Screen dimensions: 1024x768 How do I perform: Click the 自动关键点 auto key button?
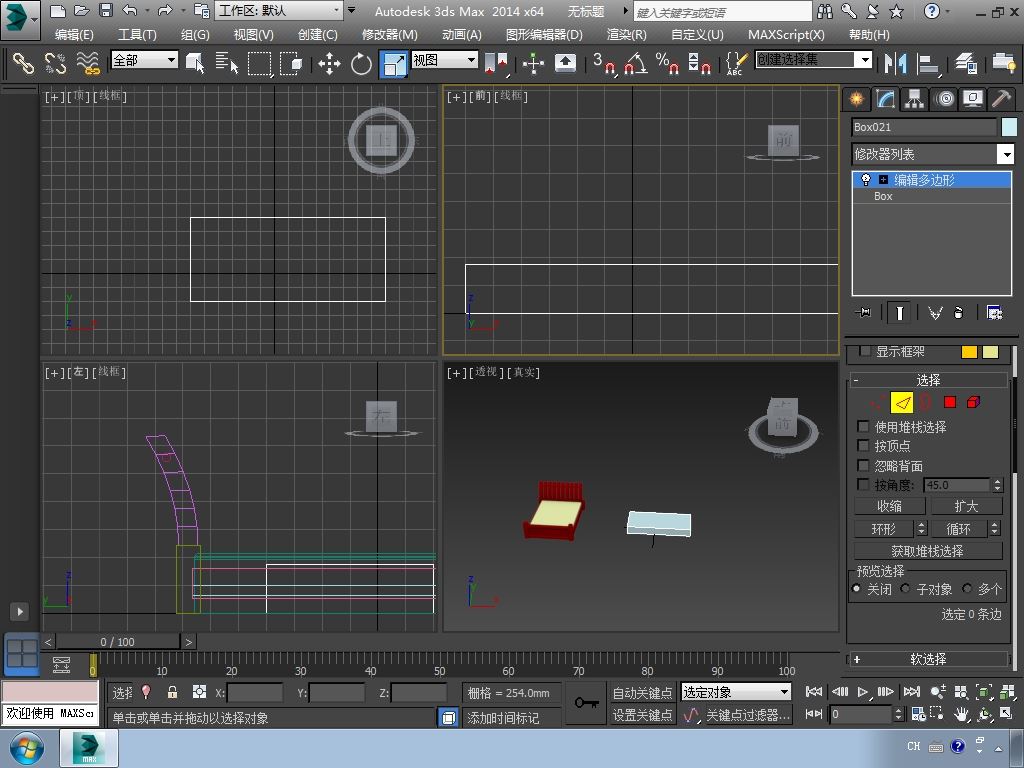(x=642, y=693)
